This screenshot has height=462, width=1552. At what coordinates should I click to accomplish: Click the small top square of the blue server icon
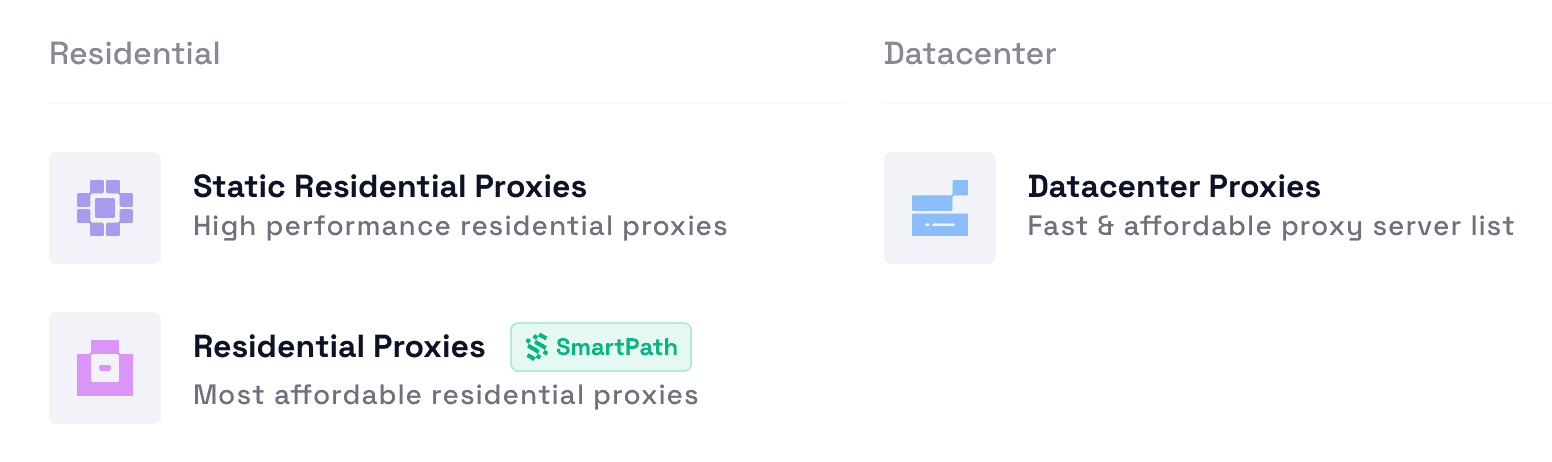[x=960, y=186]
